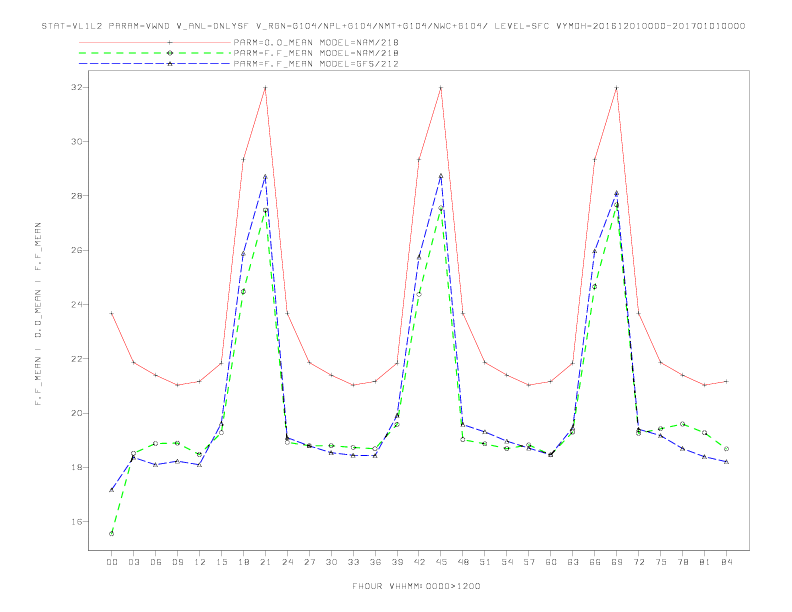Click x-axis hour label 54
The width and height of the screenshot is (792, 612).
pyautogui.click(x=507, y=562)
